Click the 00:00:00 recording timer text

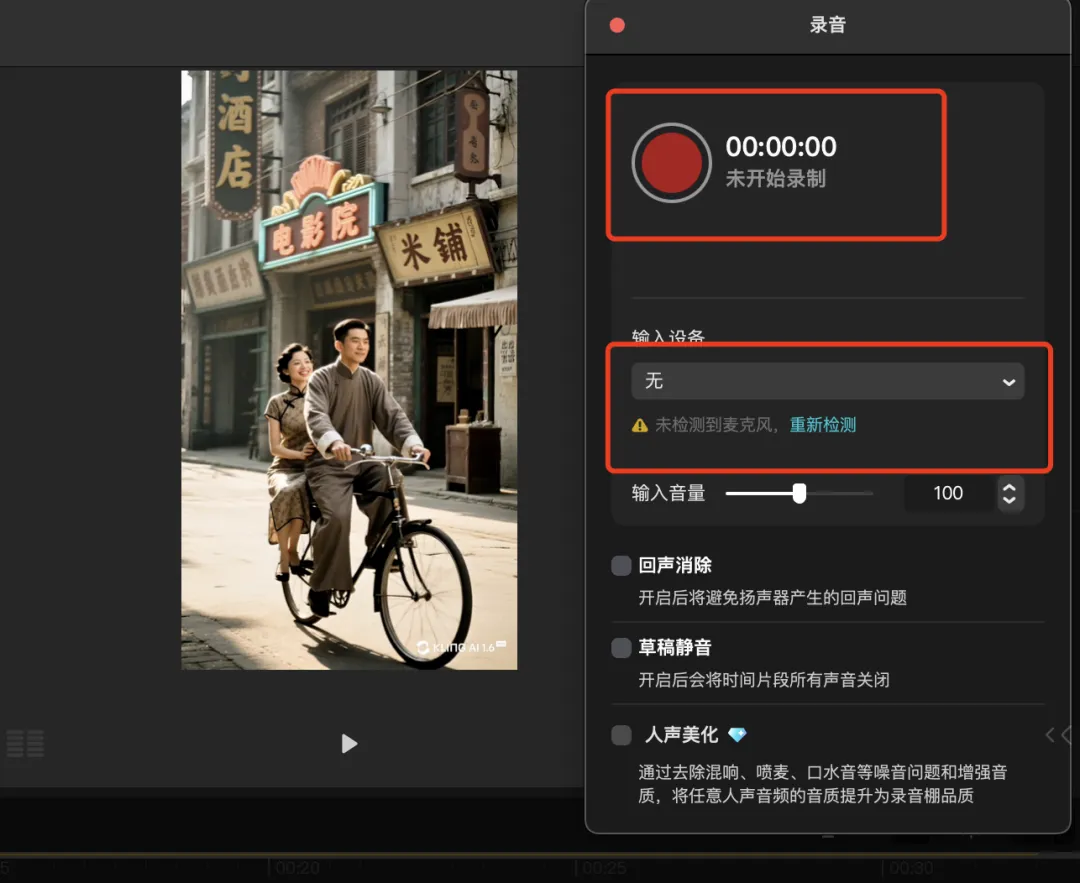pos(780,147)
